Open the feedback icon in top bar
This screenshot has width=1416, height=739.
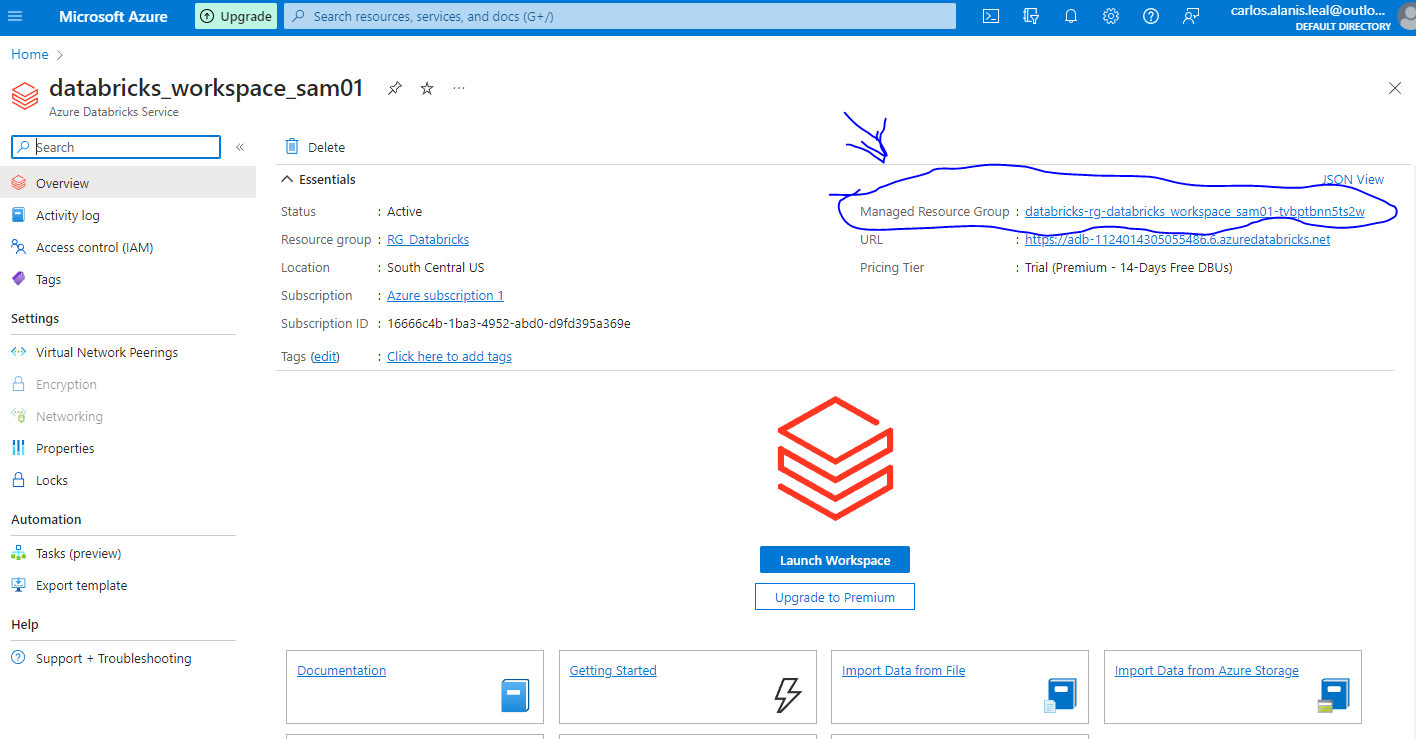1191,16
